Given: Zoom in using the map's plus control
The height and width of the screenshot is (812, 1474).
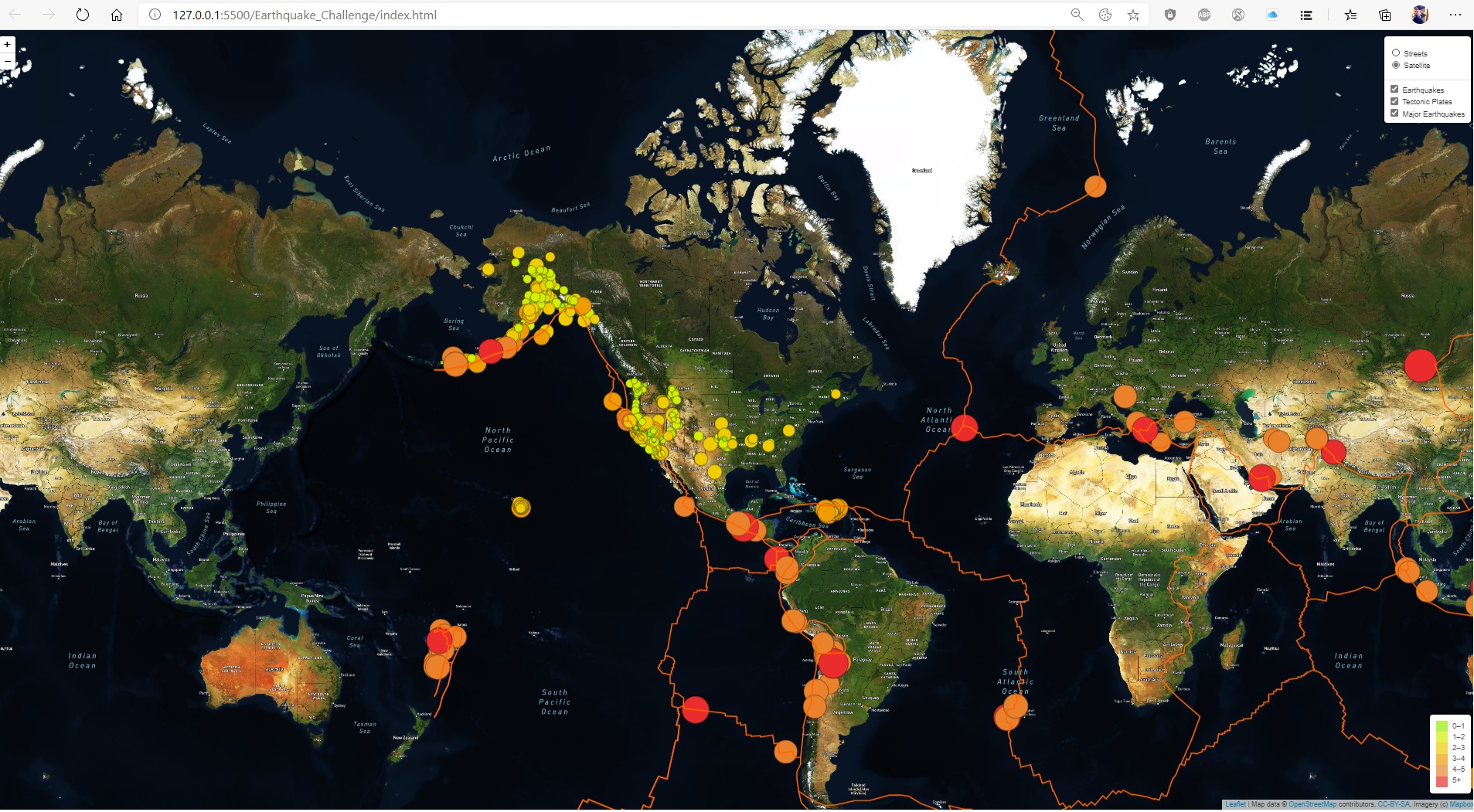Looking at the screenshot, I should point(7,45).
